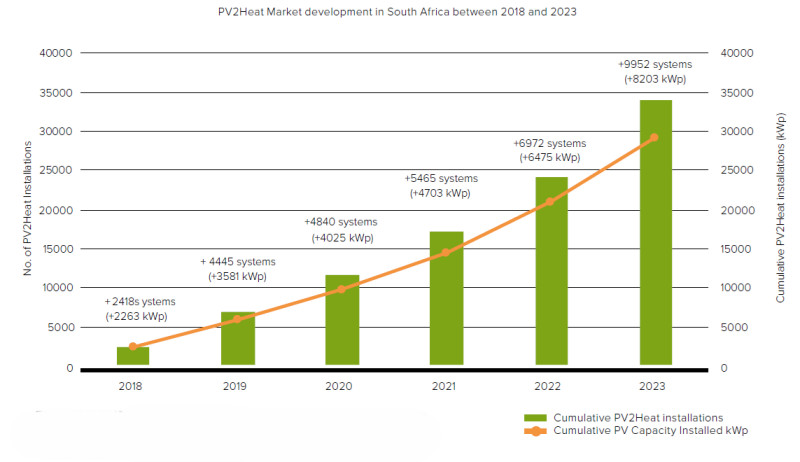Select the 2018 green bar

pos(133,358)
